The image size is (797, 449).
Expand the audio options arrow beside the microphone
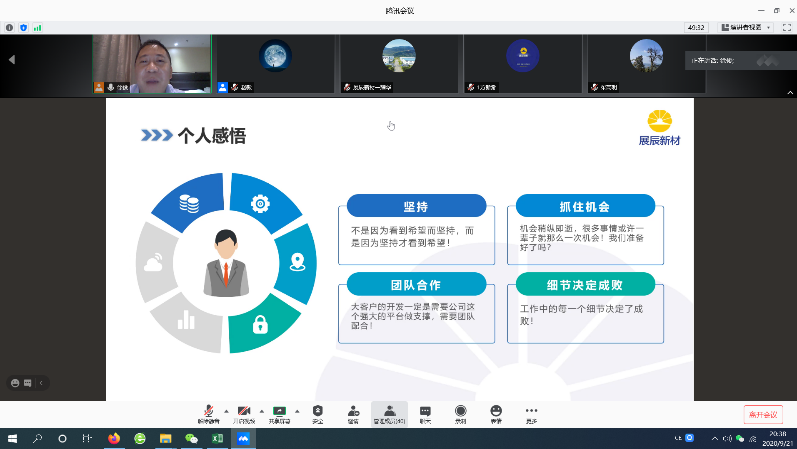226,411
